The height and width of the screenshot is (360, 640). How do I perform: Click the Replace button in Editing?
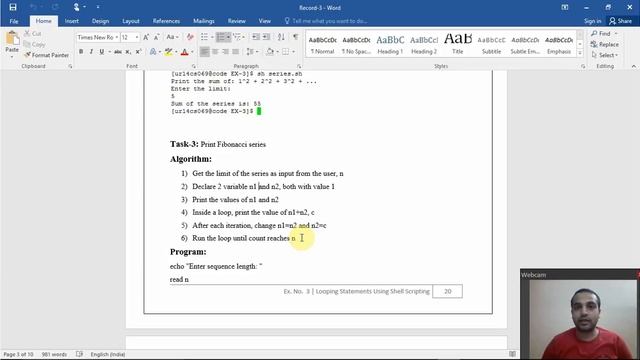pyautogui.click(x=605, y=44)
